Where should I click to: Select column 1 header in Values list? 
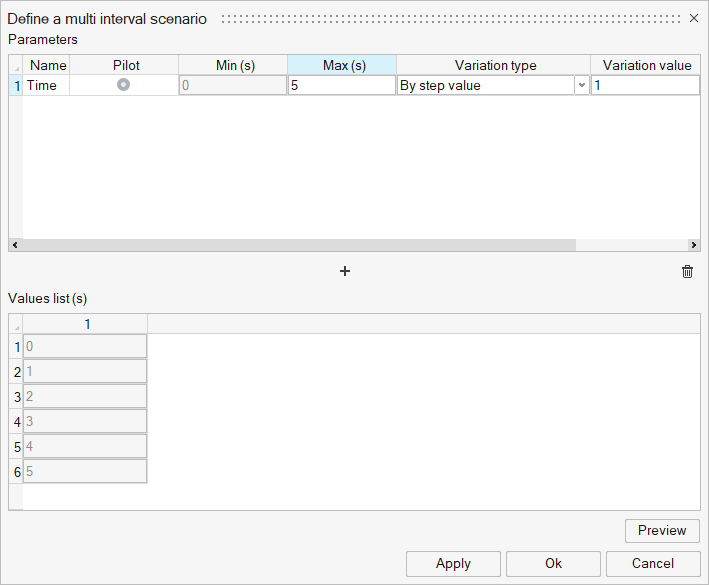click(86, 324)
